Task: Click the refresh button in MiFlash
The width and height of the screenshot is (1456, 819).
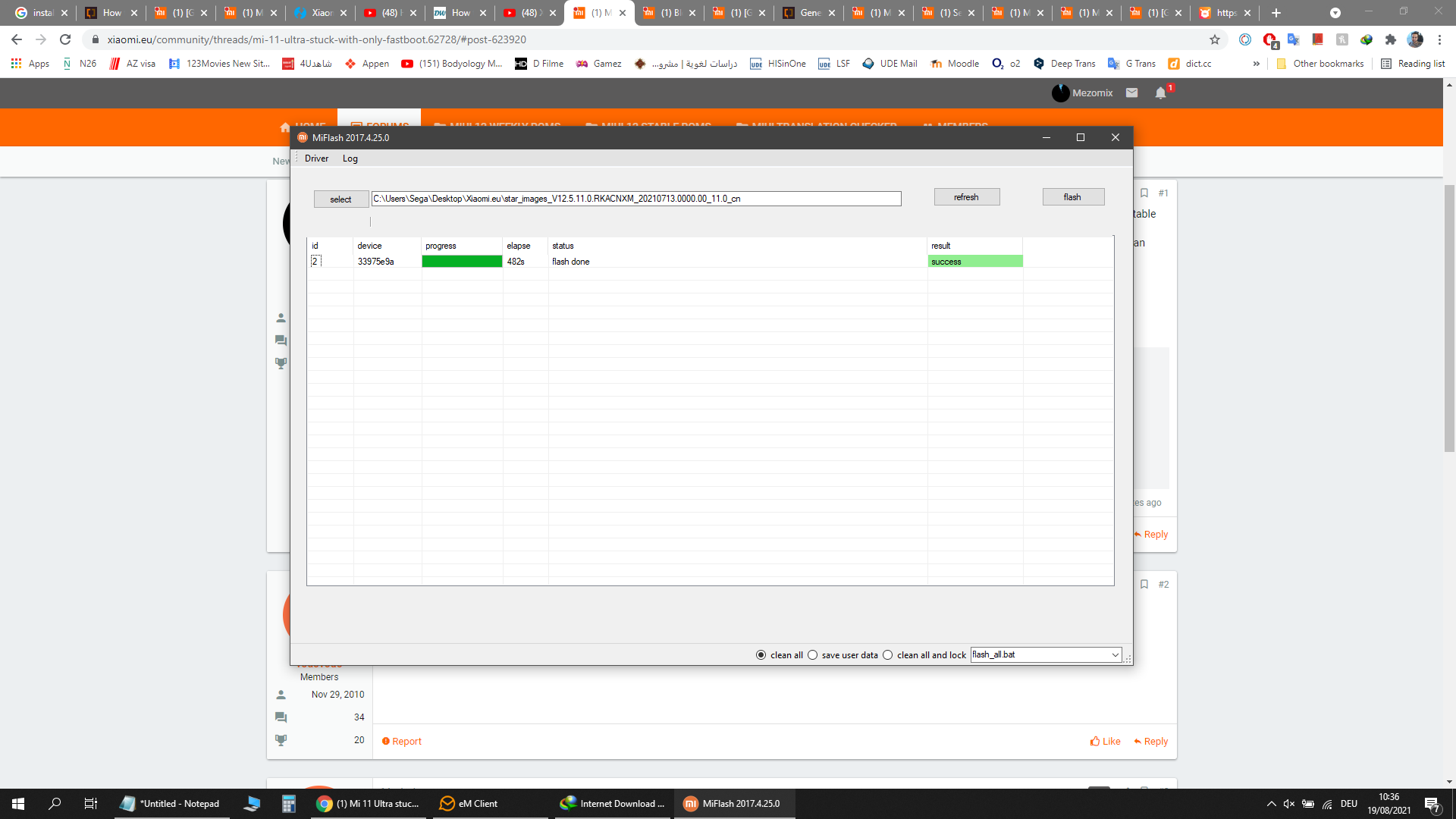Action: click(x=967, y=197)
